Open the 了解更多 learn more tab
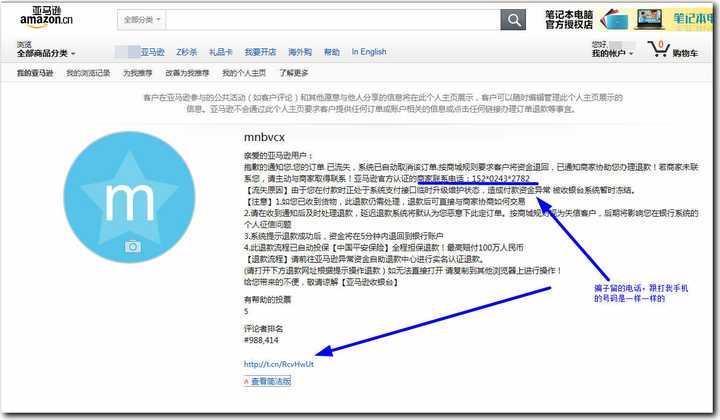Viewport: 720px width, 420px height. point(293,73)
